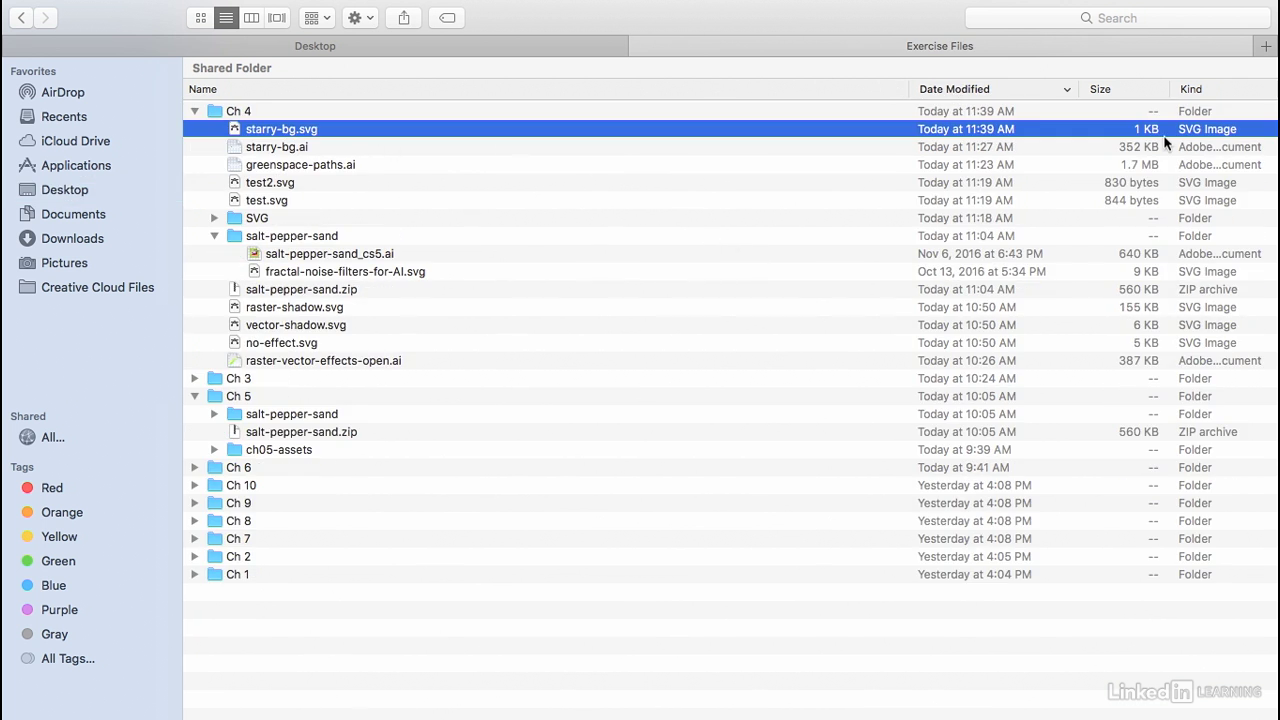Filter by the Red tag
This screenshot has width=1280, height=720.
point(52,488)
